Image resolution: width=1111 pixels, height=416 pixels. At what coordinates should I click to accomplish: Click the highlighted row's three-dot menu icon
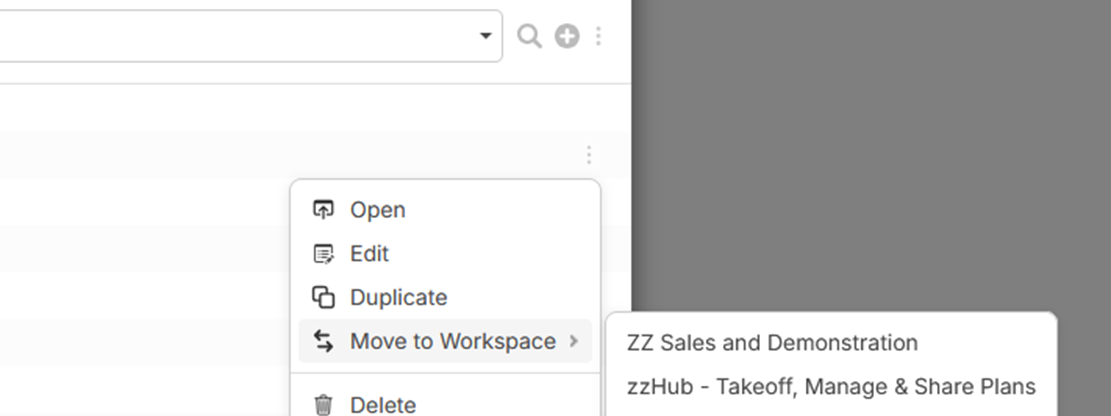(589, 155)
